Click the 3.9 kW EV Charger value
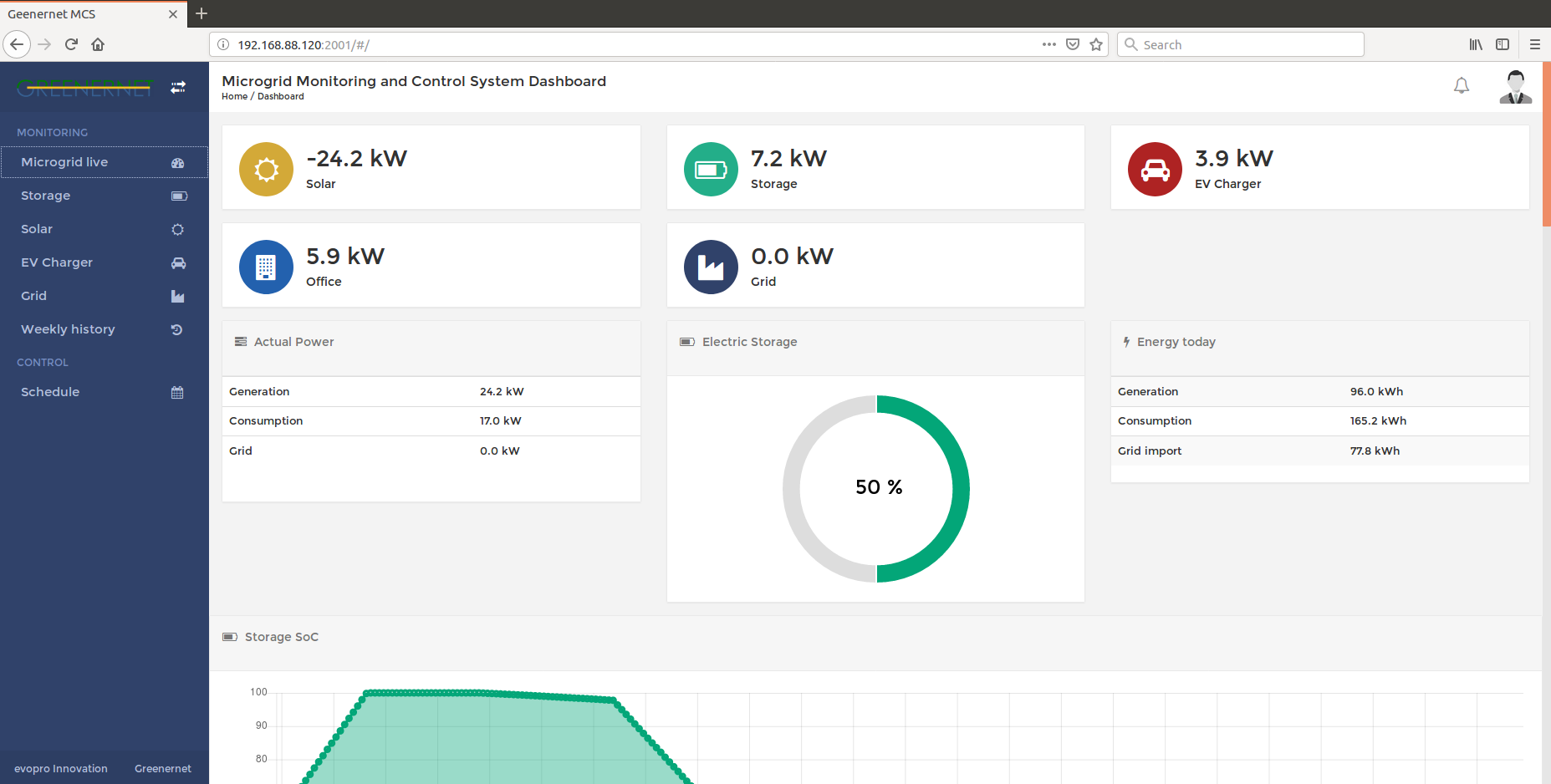This screenshot has height=784, width=1551. (x=1233, y=159)
